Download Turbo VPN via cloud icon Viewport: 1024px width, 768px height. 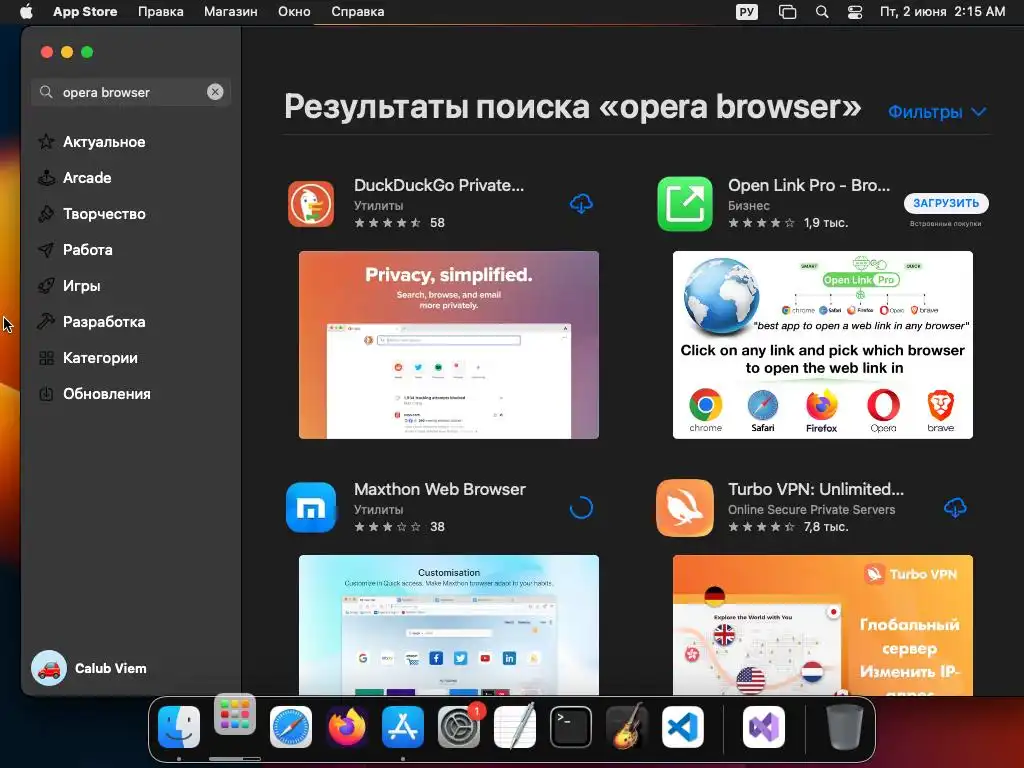pos(955,507)
